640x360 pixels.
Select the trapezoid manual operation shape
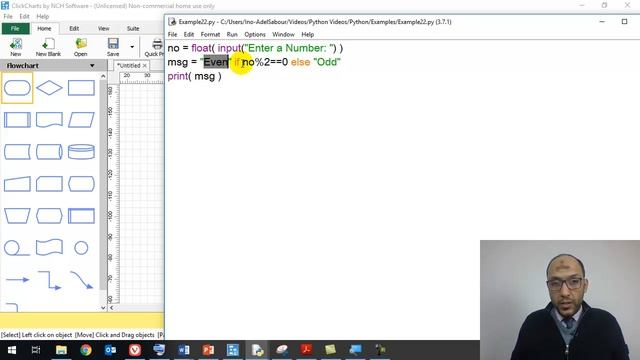pyautogui.click(x=17, y=216)
